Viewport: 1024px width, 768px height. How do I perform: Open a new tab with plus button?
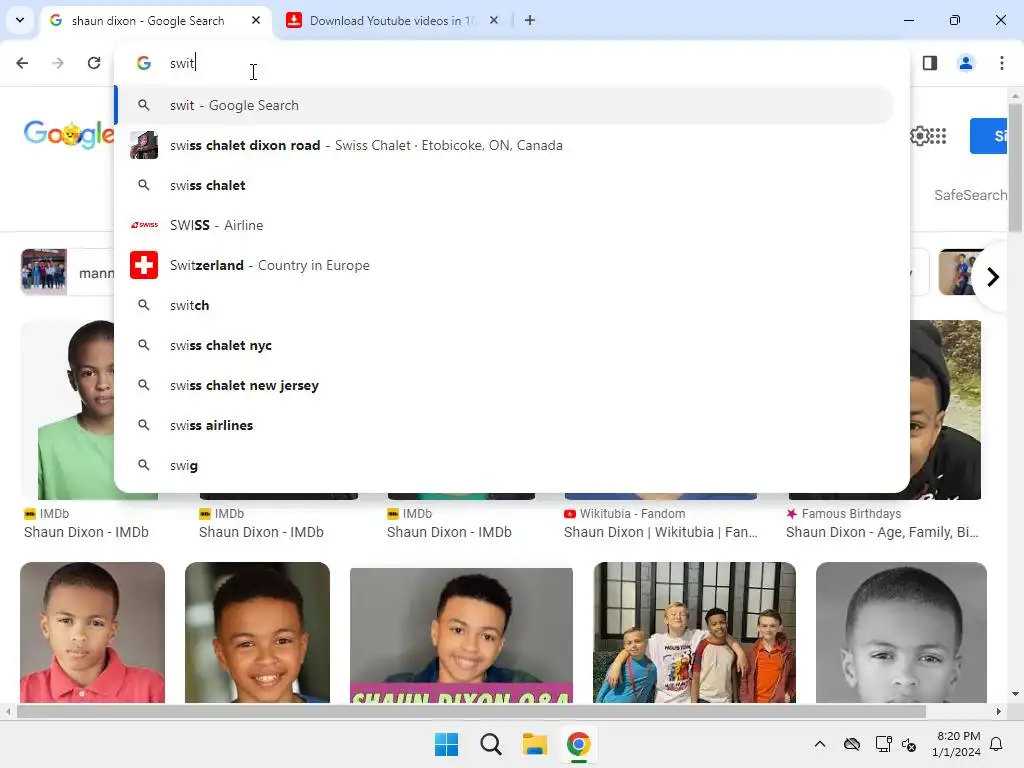pyautogui.click(x=530, y=20)
